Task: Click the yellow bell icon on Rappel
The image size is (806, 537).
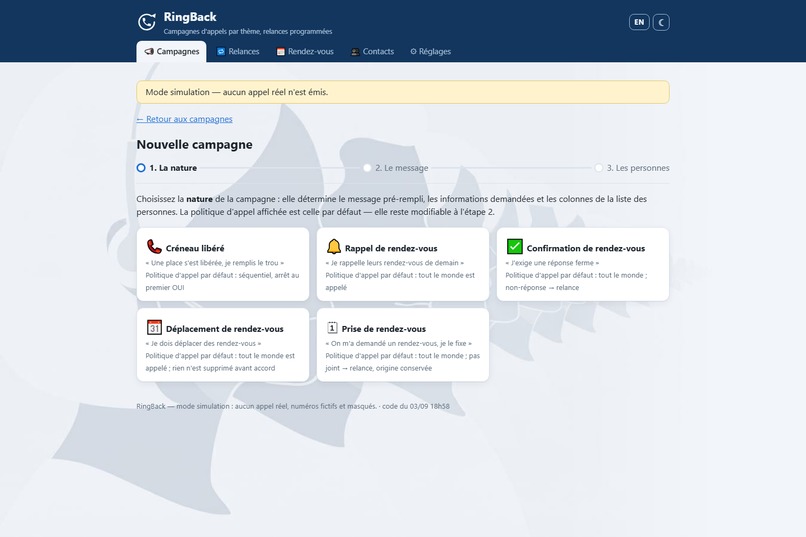Action: (334, 247)
